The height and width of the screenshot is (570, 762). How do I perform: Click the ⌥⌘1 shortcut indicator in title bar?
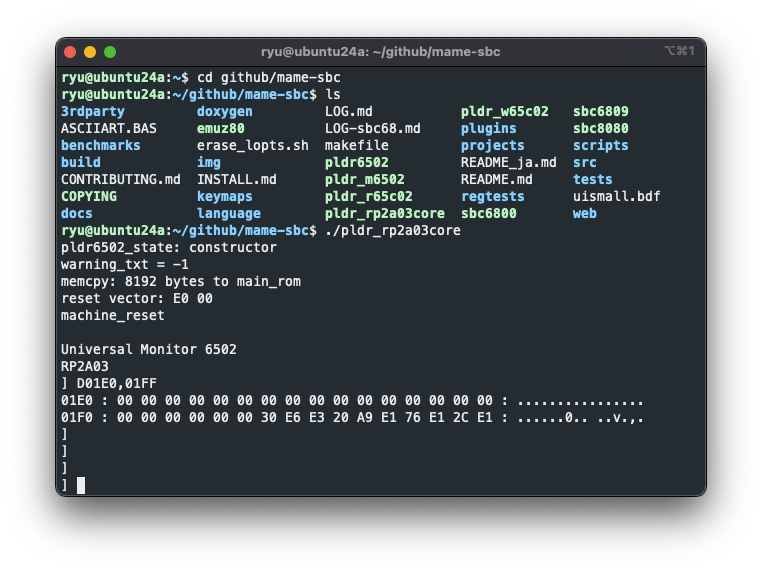click(x=679, y=51)
